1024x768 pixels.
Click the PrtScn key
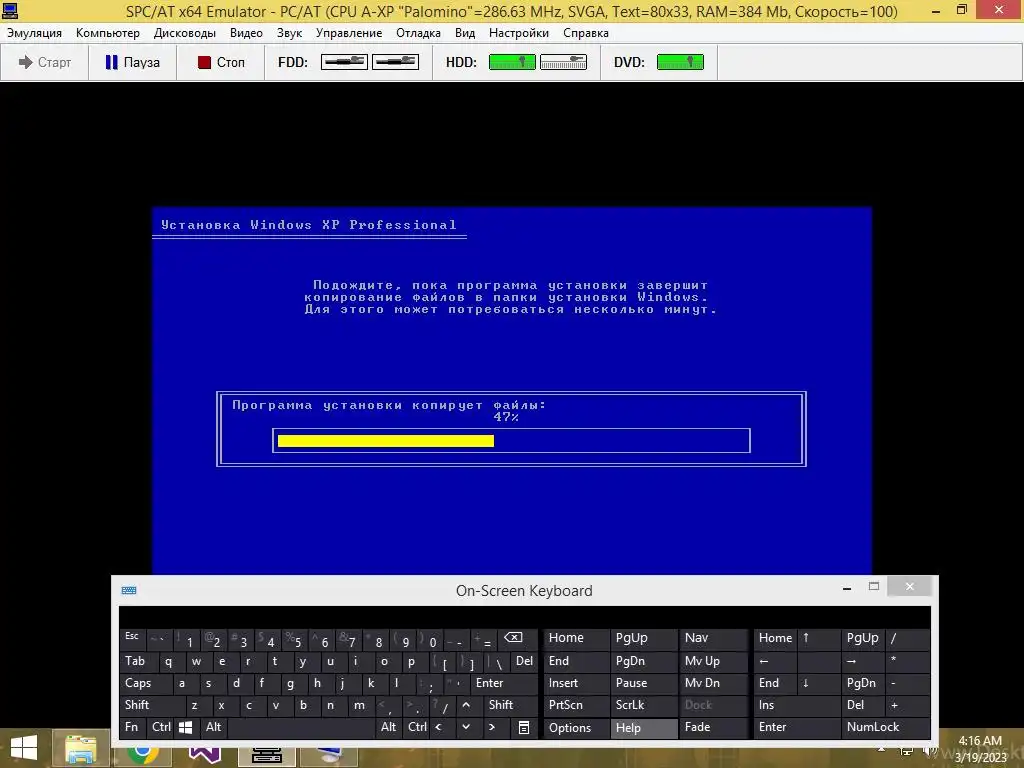click(x=577, y=705)
